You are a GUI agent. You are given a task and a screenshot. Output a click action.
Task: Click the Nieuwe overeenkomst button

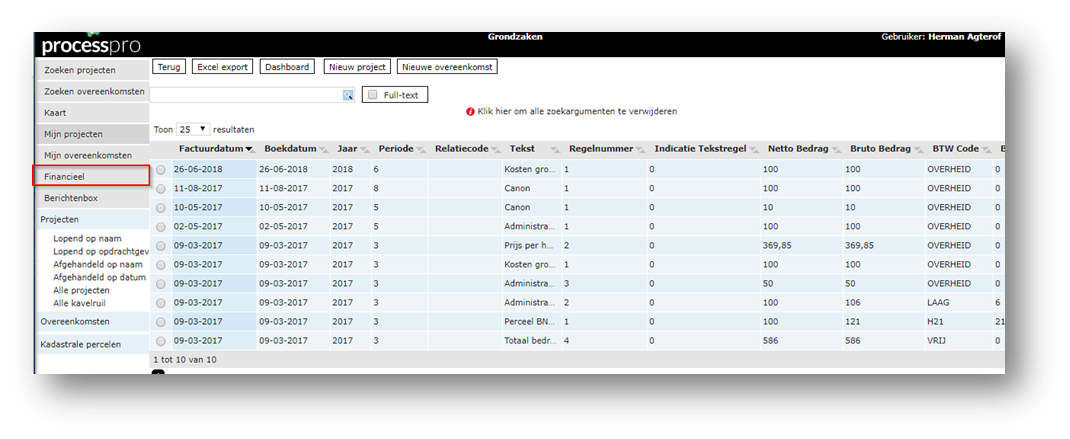[447, 67]
